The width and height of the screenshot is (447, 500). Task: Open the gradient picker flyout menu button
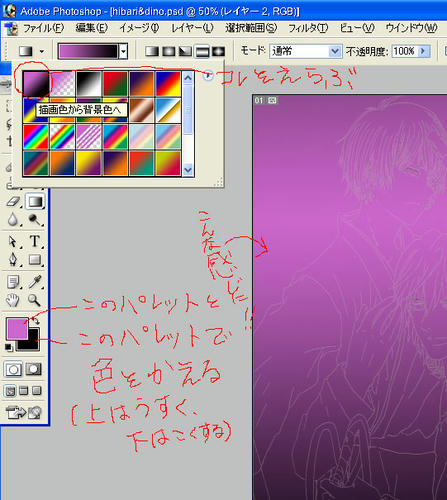208,76
